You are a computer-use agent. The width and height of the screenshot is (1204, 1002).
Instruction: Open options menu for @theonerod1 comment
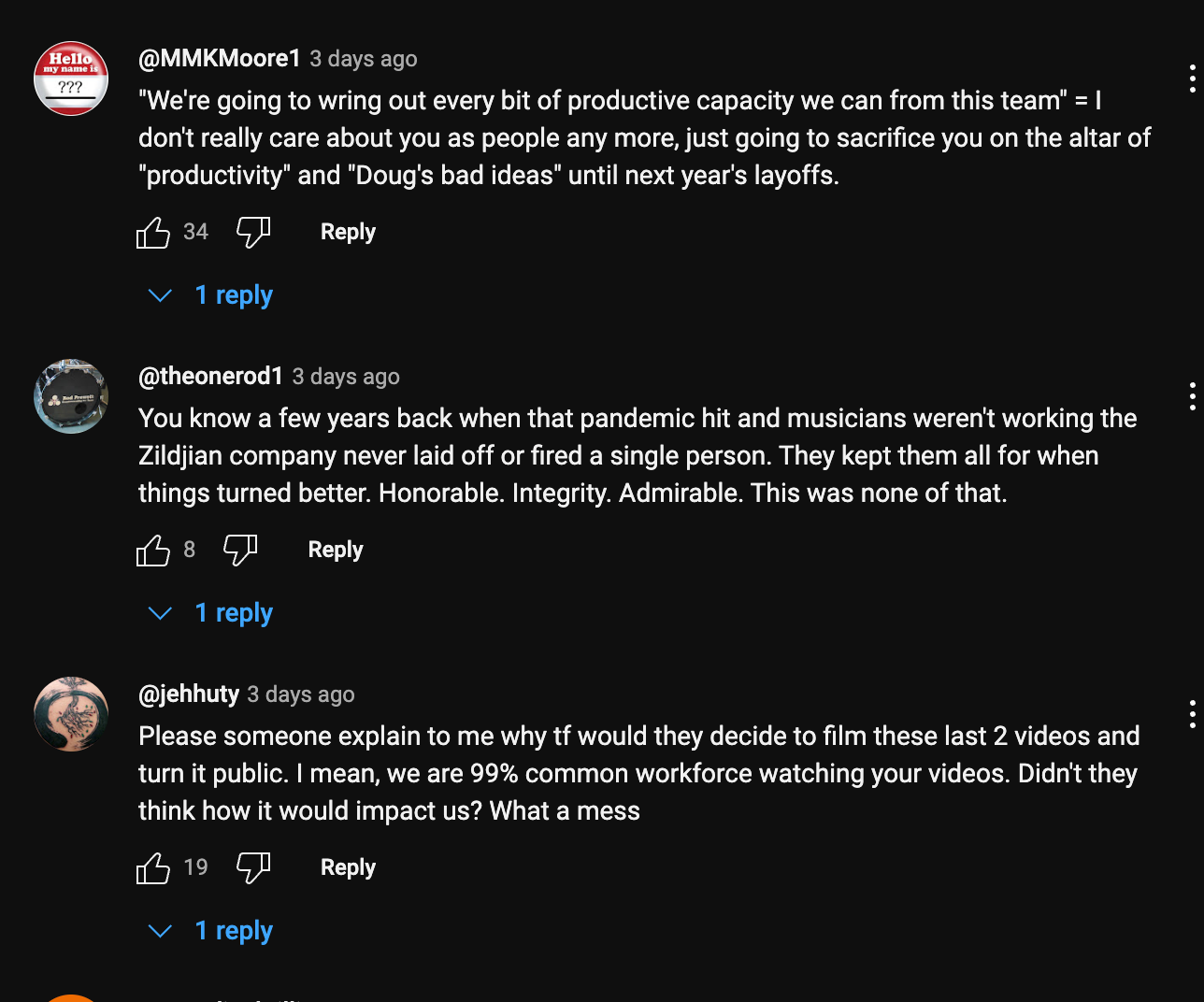pos(1192,396)
